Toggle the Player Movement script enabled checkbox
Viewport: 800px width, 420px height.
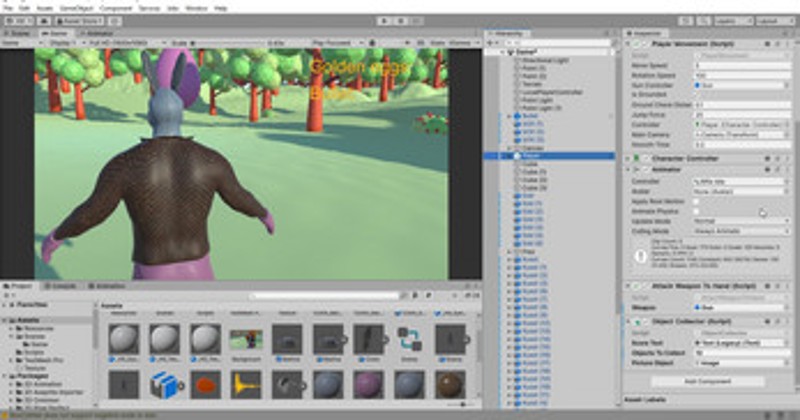pyautogui.click(x=645, y=44)
